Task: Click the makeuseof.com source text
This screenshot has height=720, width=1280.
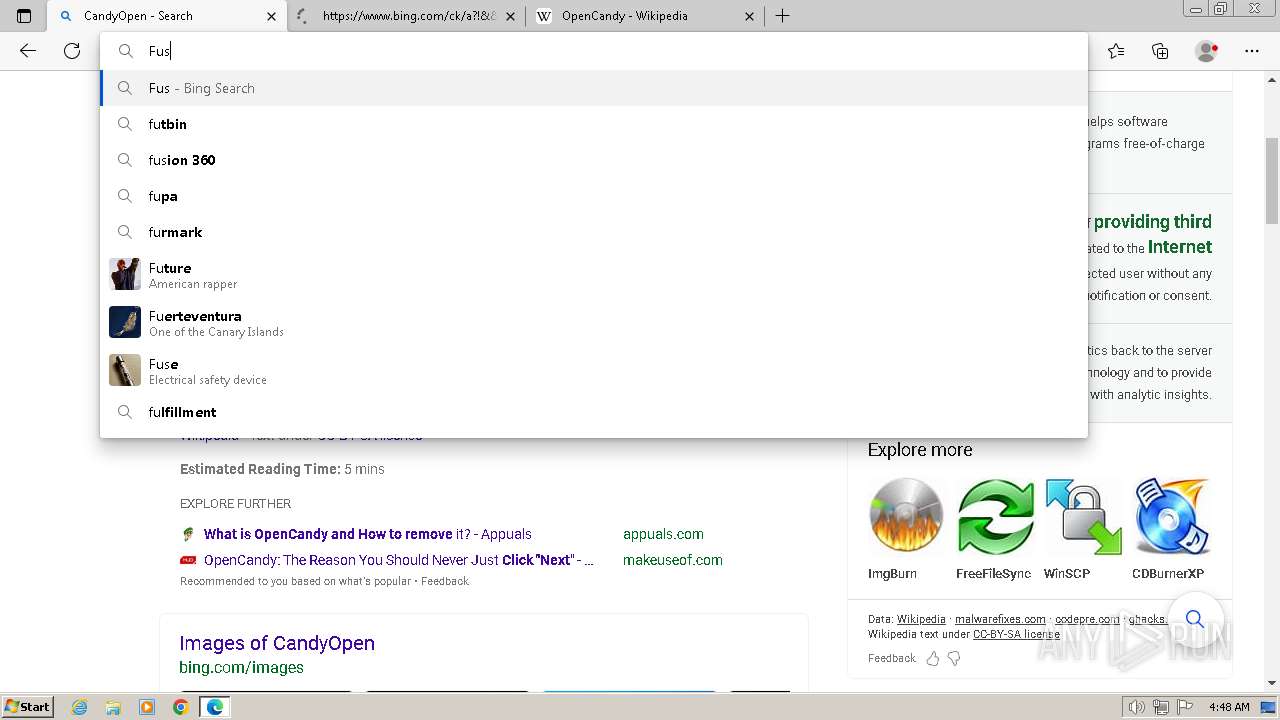Action: coord(672,560)
